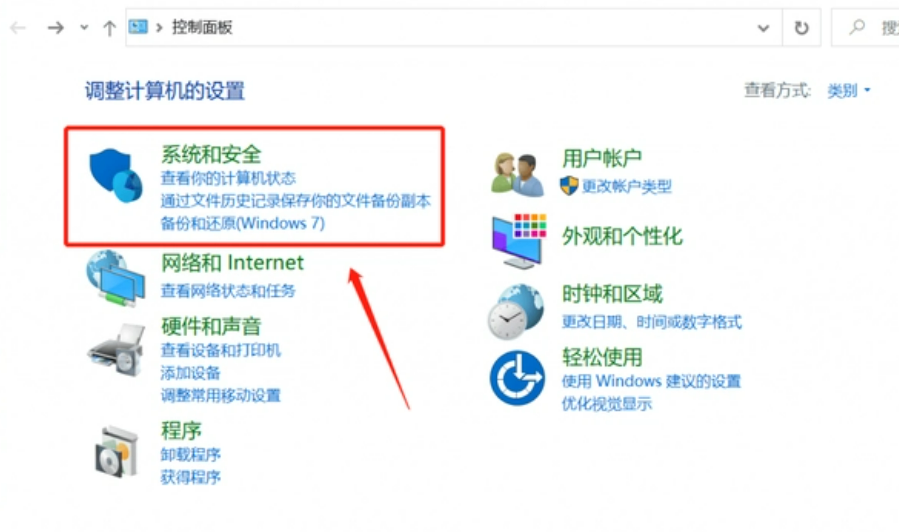899x532 pixels.
Task: Open the 类别 view mode dropdown
Action: click(x=849, y=90)
